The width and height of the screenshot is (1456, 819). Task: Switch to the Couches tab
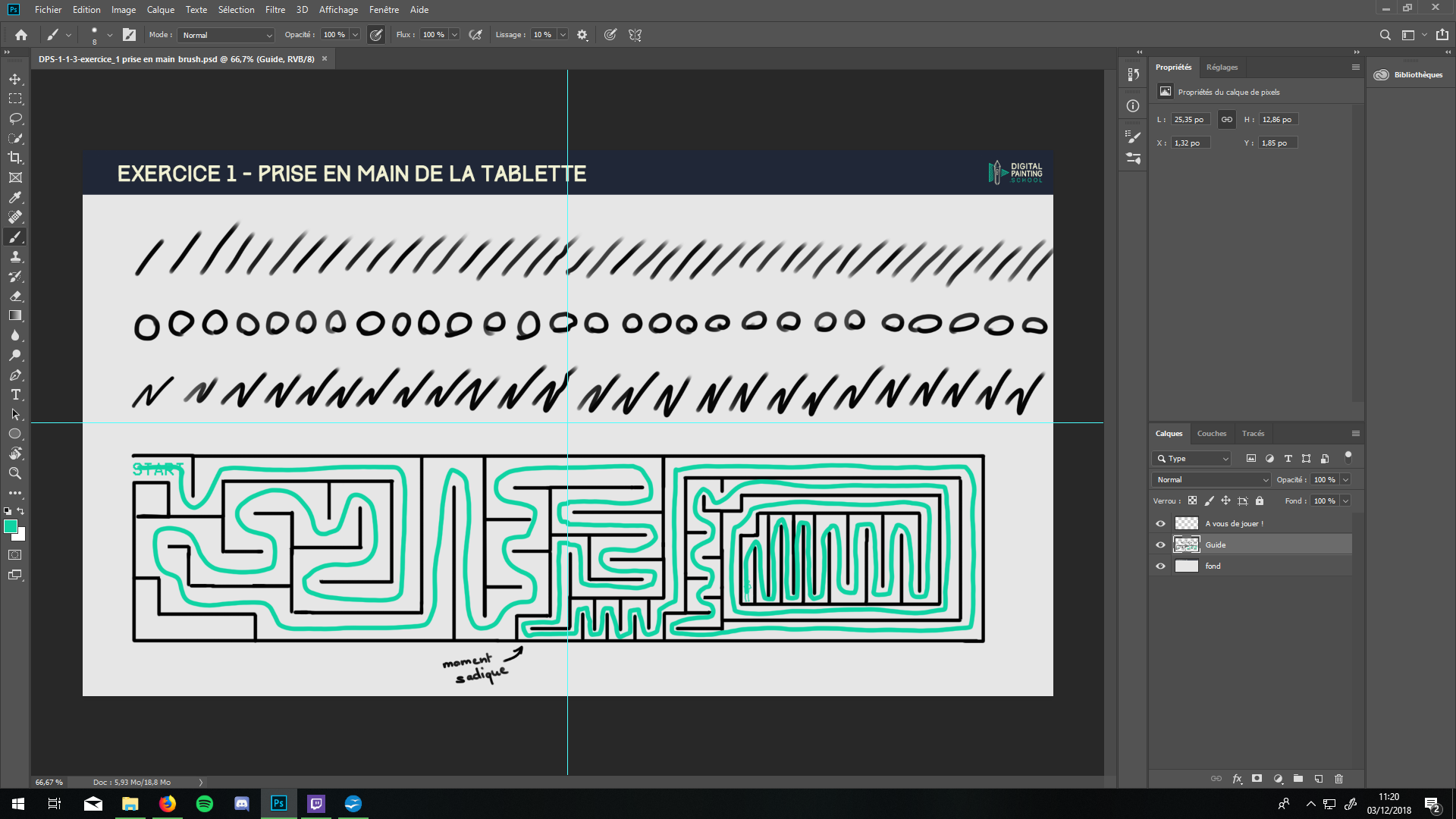[1211, 433]
